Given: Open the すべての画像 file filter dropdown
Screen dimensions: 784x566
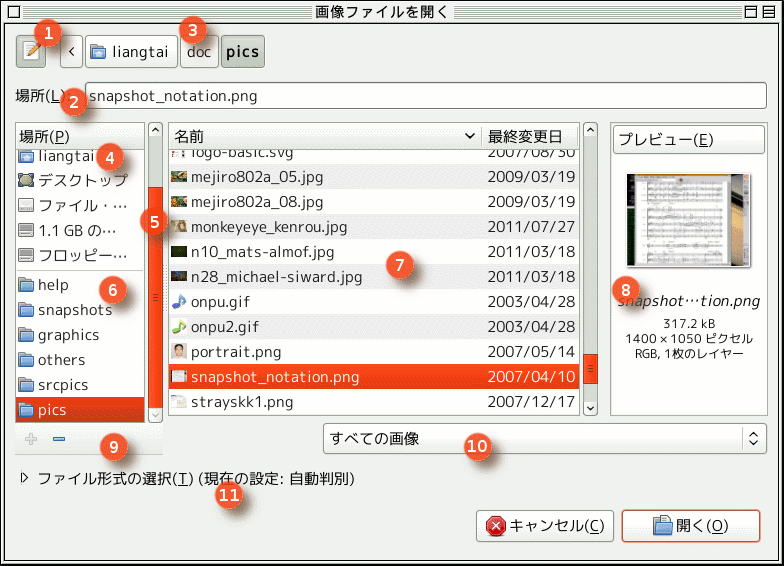Looking at the screenshot, I should 544,438.
